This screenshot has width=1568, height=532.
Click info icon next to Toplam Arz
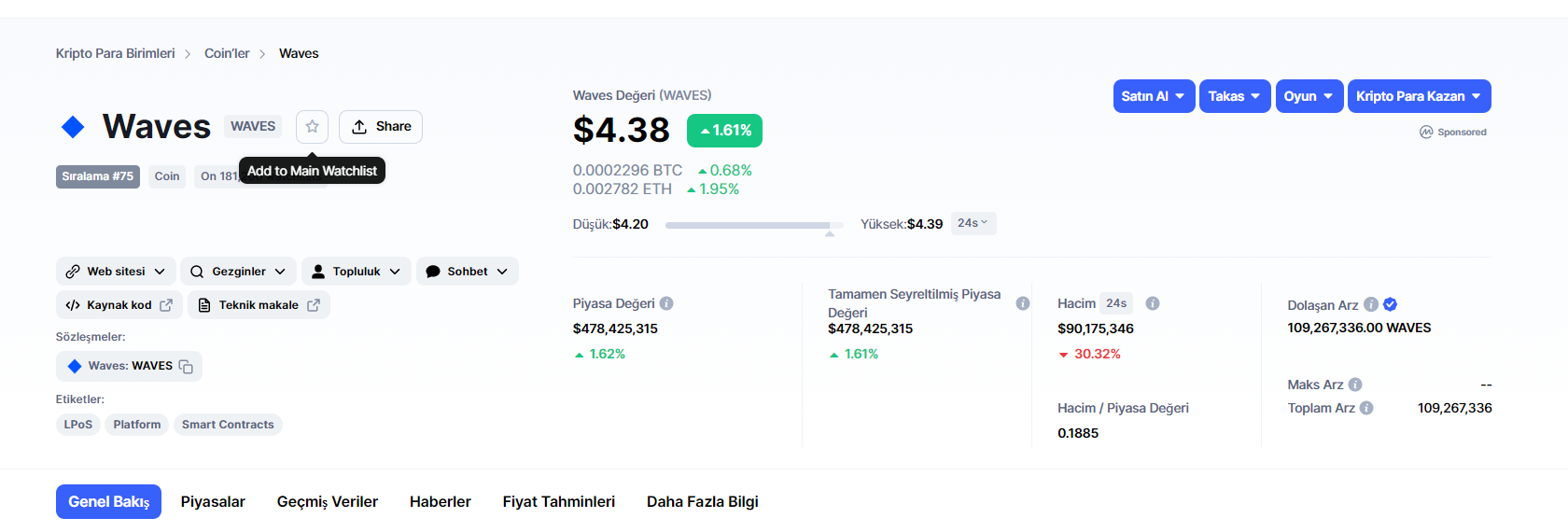(x=1366, y=408)
